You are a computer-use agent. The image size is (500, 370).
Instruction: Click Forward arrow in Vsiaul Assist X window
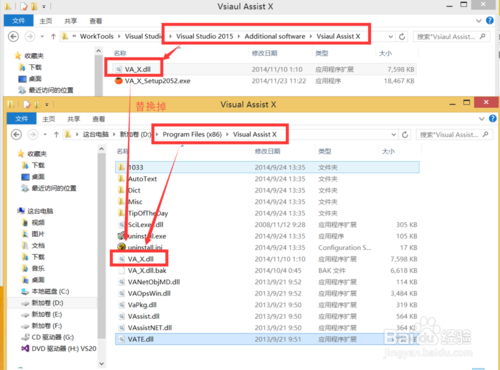click(30, 36)
